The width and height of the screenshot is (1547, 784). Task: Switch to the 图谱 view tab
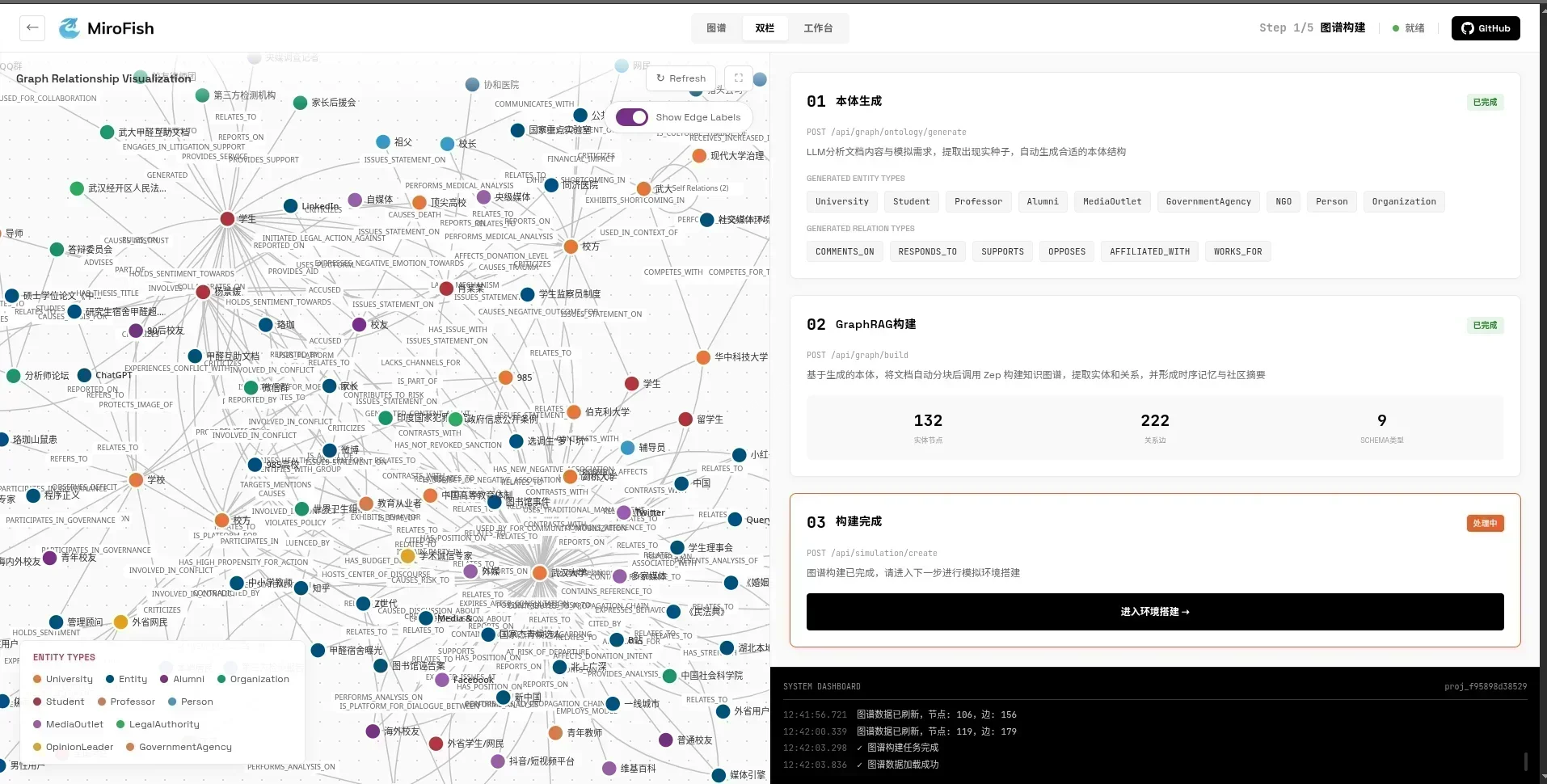click(716, 28)
